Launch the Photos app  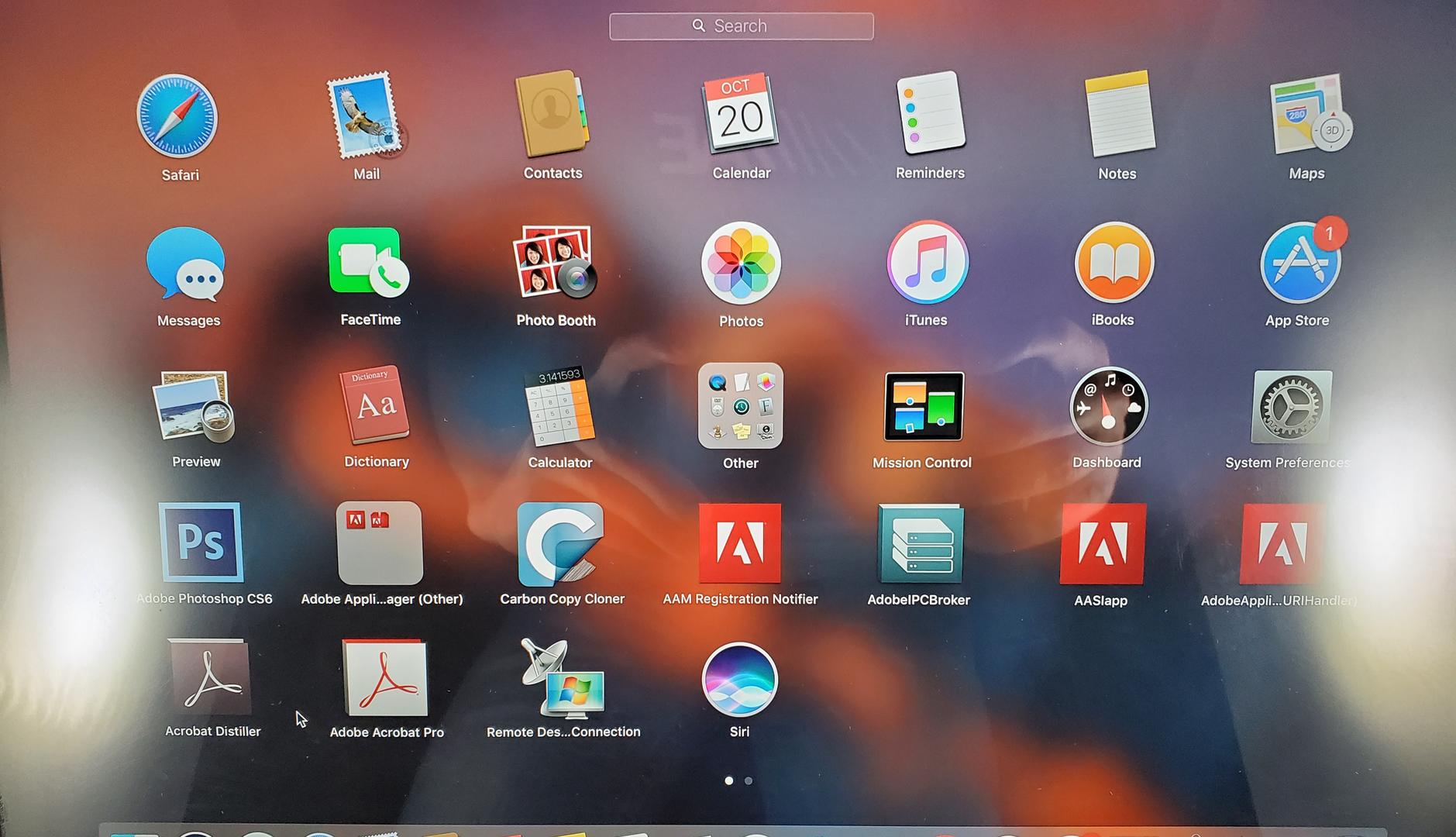pos(741,263)
